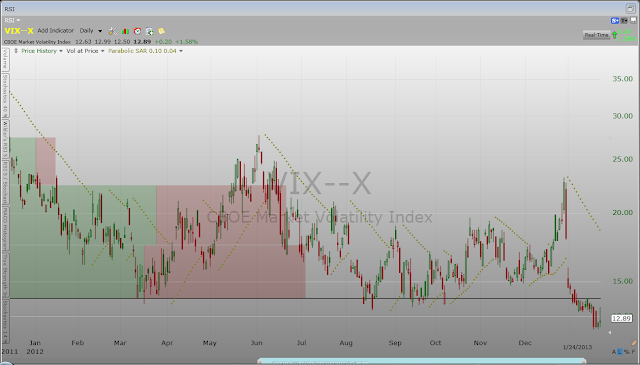
Task: Click the chart template save icon
Action: point(149,31)
